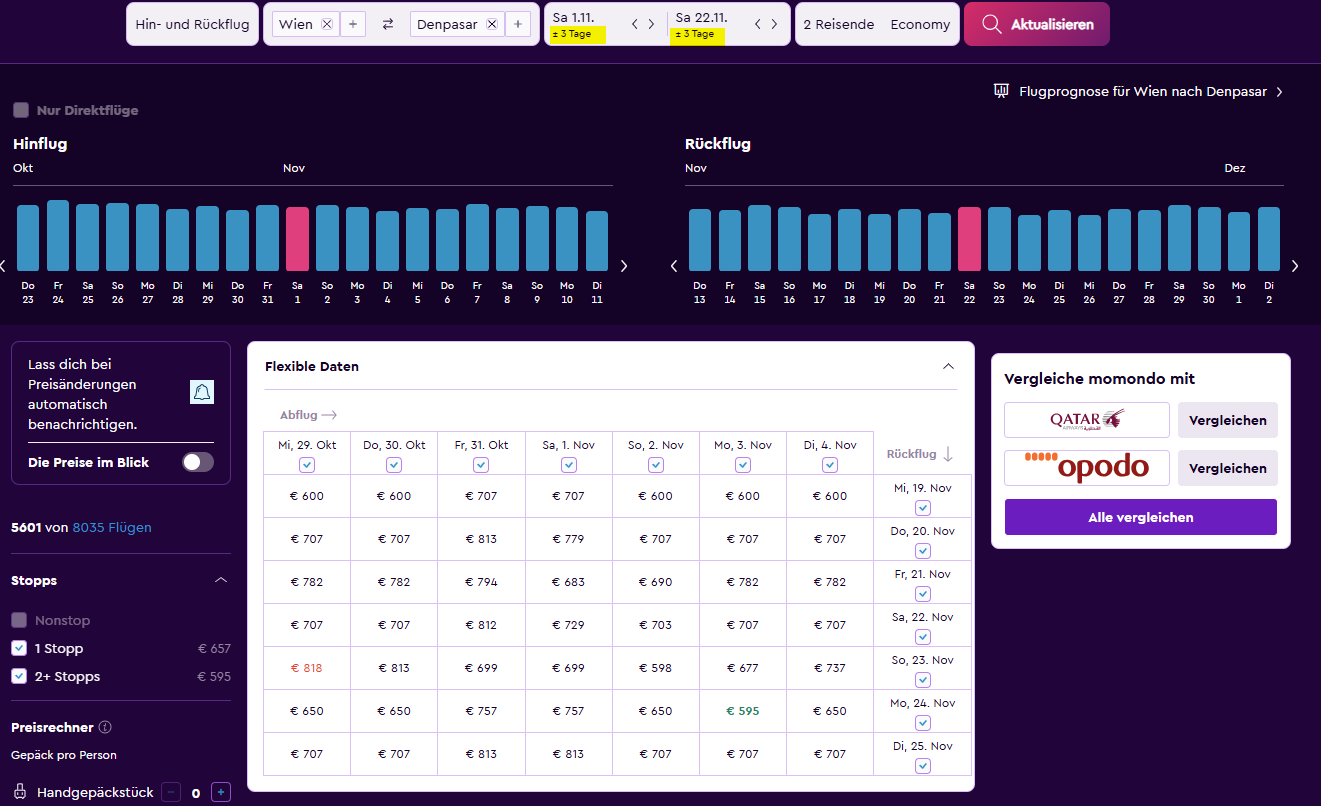Click the price alert bell icon
Screen dimensions: 1321x806
click(x=202, y=392)
